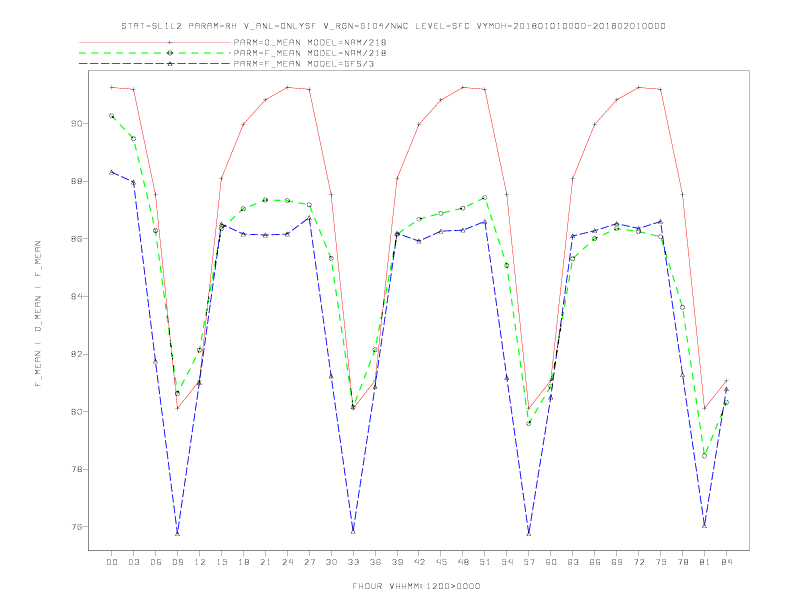Click y-axis tick value 90
792x612 pixels.
coord(76,124)
